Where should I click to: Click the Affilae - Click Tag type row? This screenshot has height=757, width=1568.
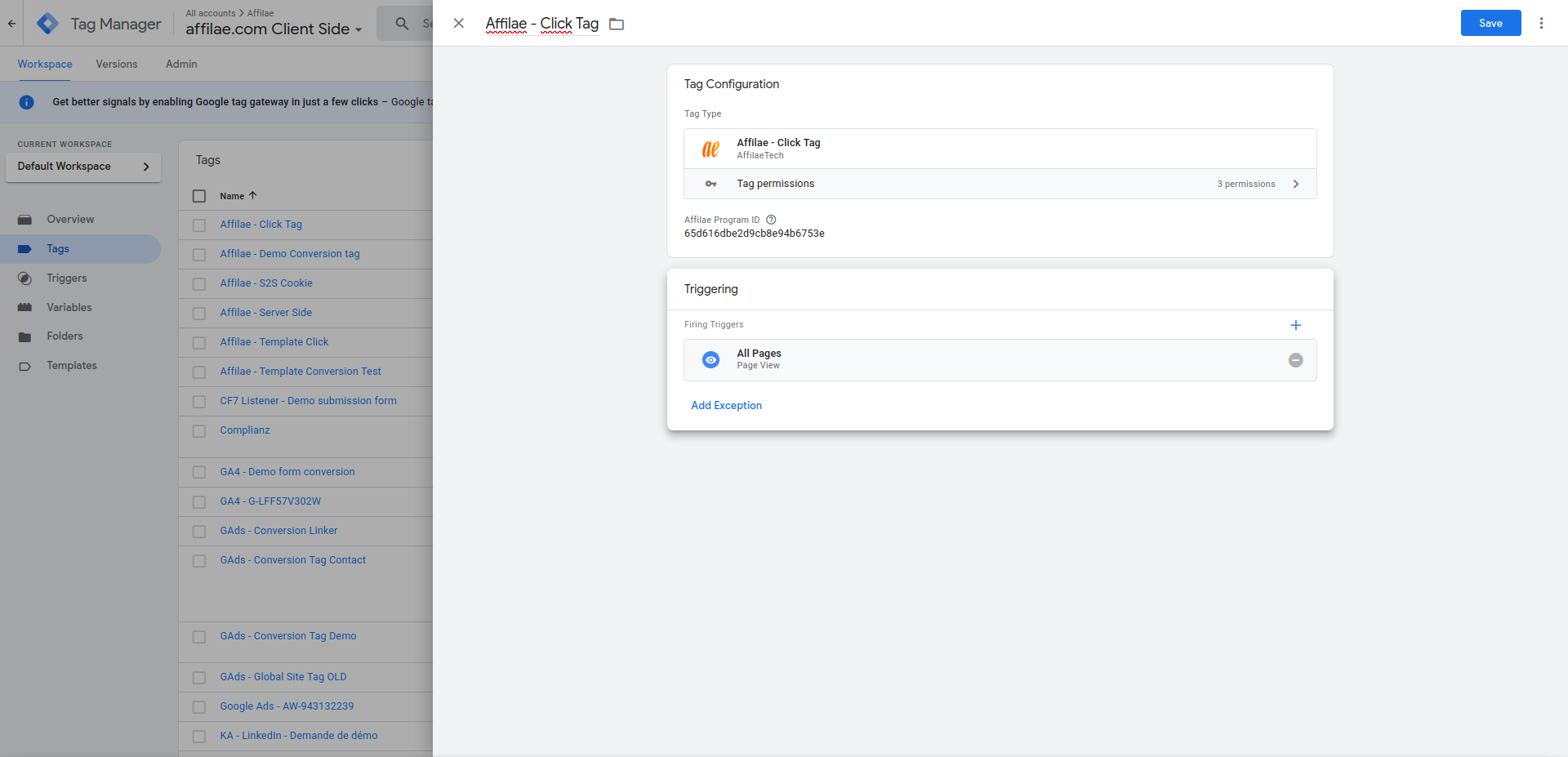click(1000, 149)
